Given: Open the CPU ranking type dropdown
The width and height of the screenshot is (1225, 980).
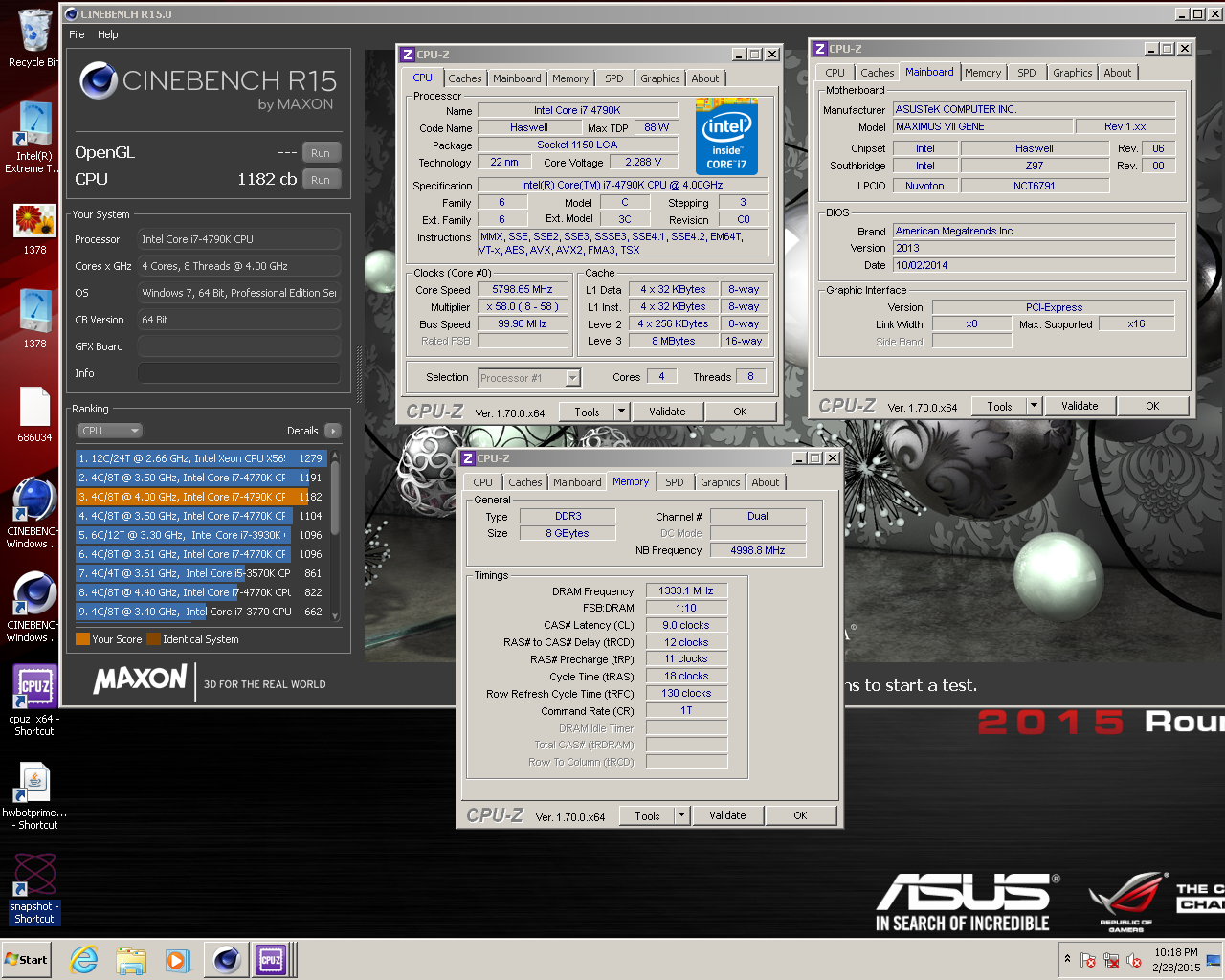Looking at the screenshot, I should (x=109, y=431).
